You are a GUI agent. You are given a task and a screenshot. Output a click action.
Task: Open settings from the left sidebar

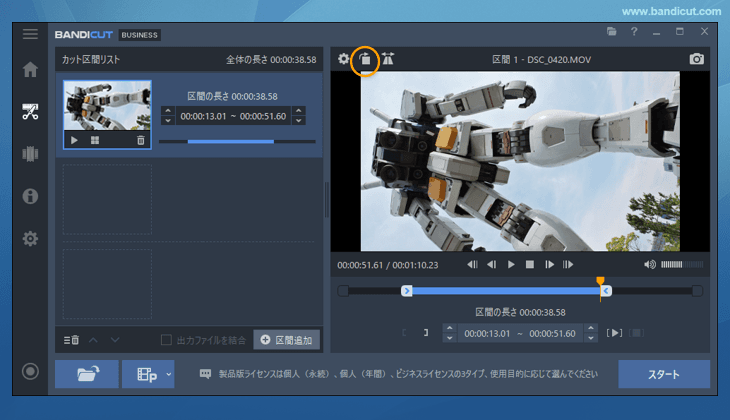[x=30, y=238]
